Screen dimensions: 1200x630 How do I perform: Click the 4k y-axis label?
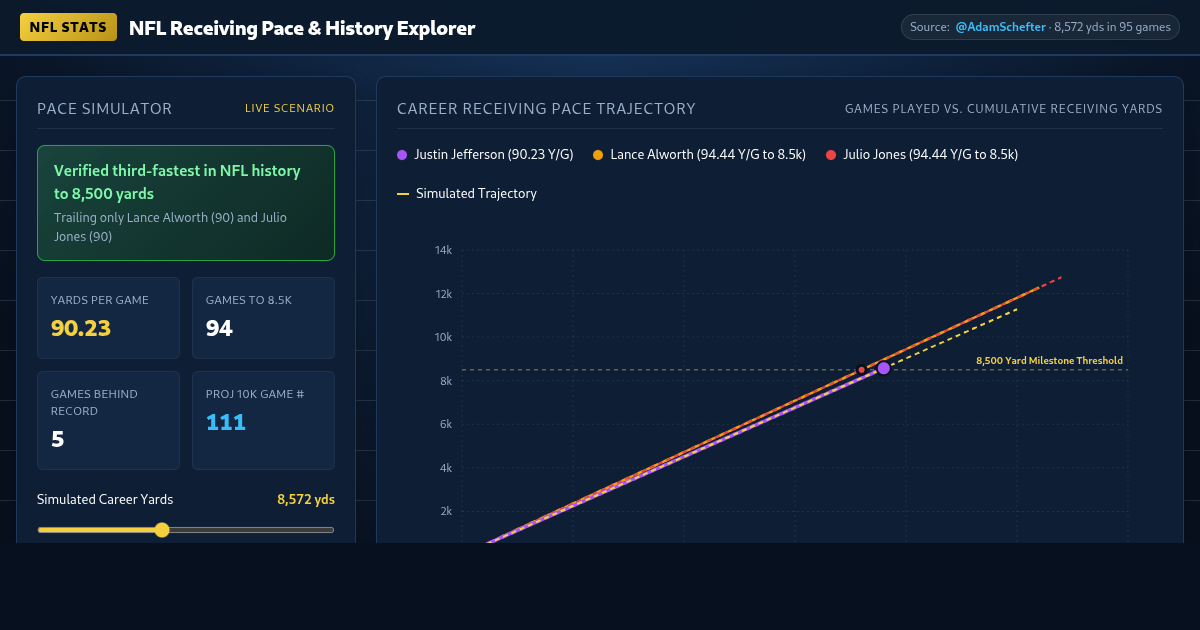coord(445,468)
